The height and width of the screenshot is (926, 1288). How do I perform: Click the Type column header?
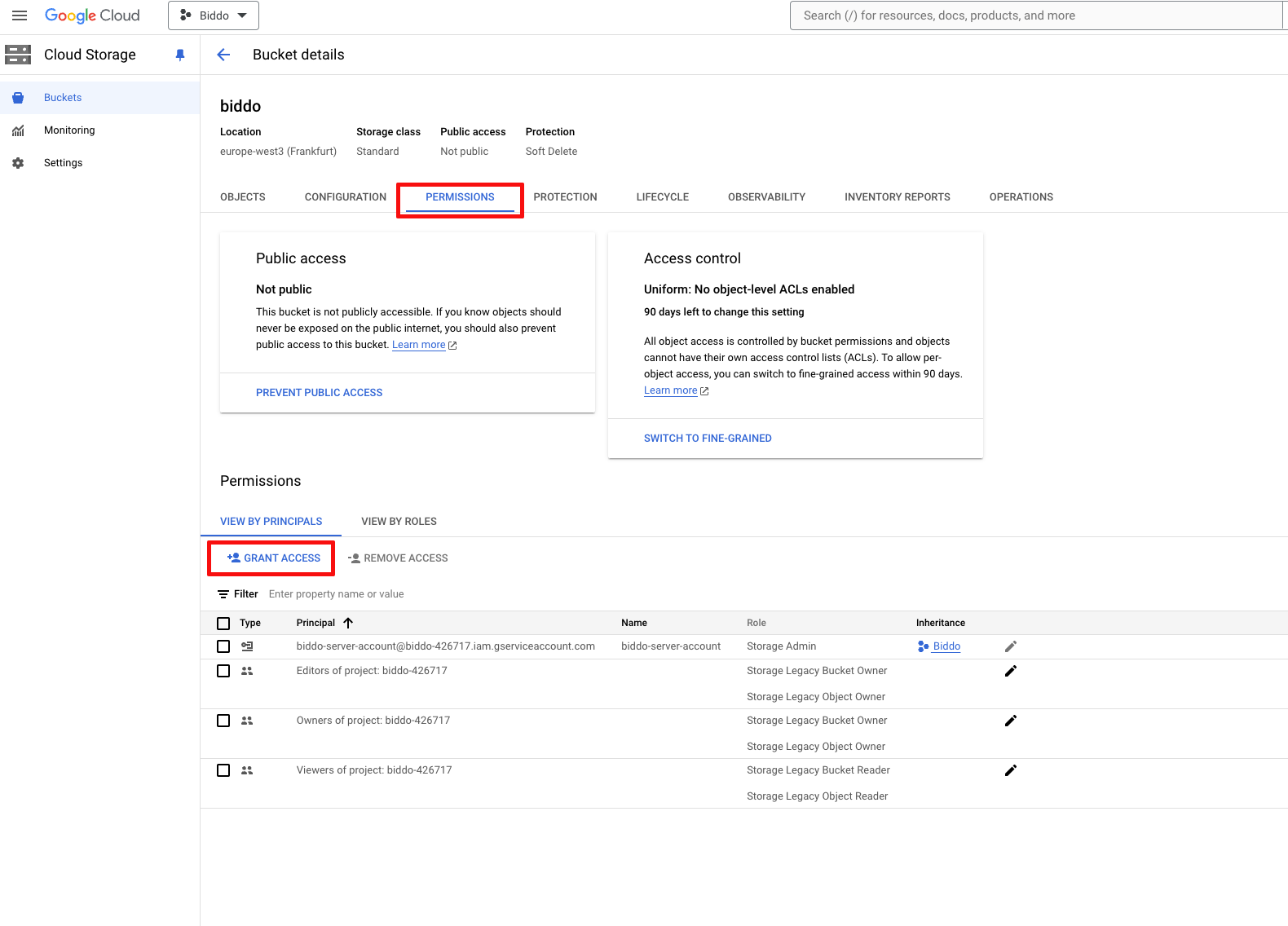coord(250,623)
